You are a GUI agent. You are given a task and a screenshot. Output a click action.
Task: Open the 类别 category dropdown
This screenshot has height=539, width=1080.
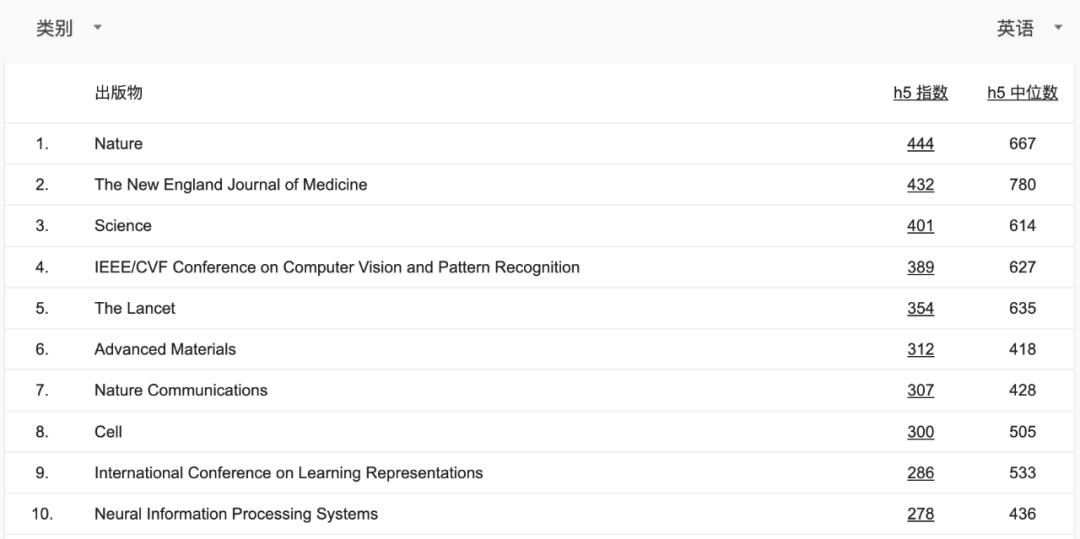pyautogui.click(x=68, y=28)
